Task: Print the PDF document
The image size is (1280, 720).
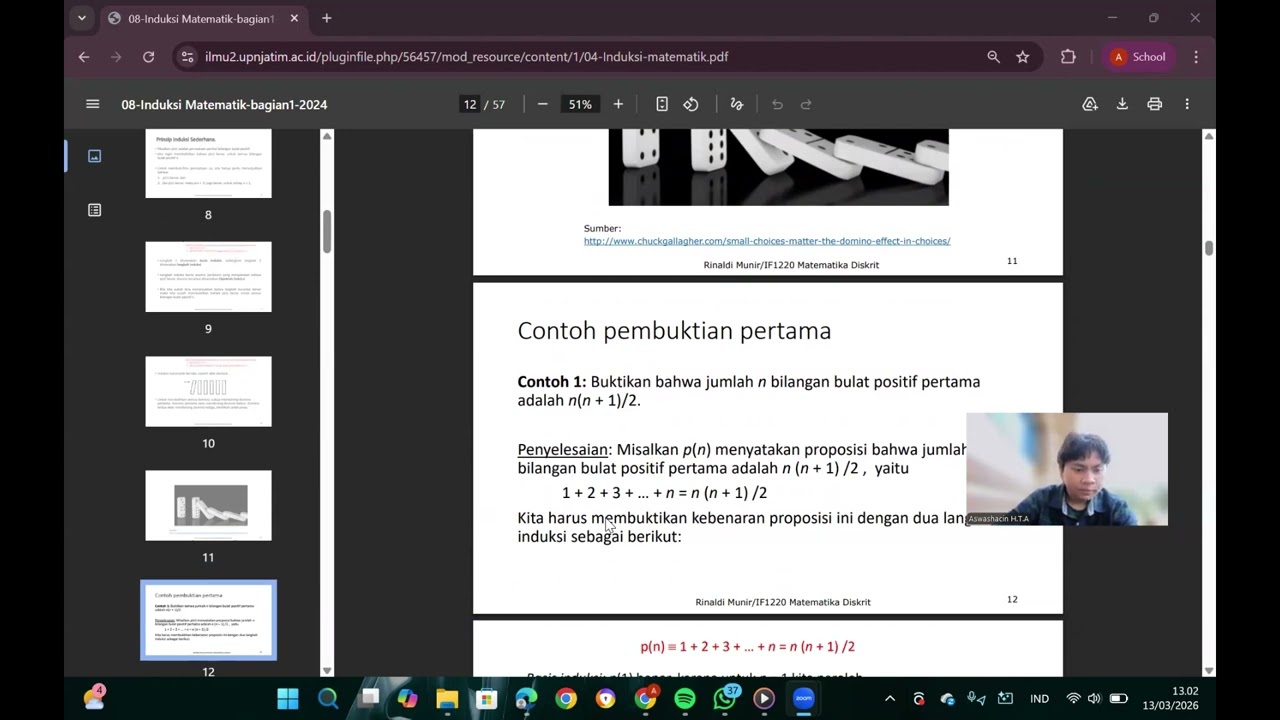Action: [x=1155, y=104]
